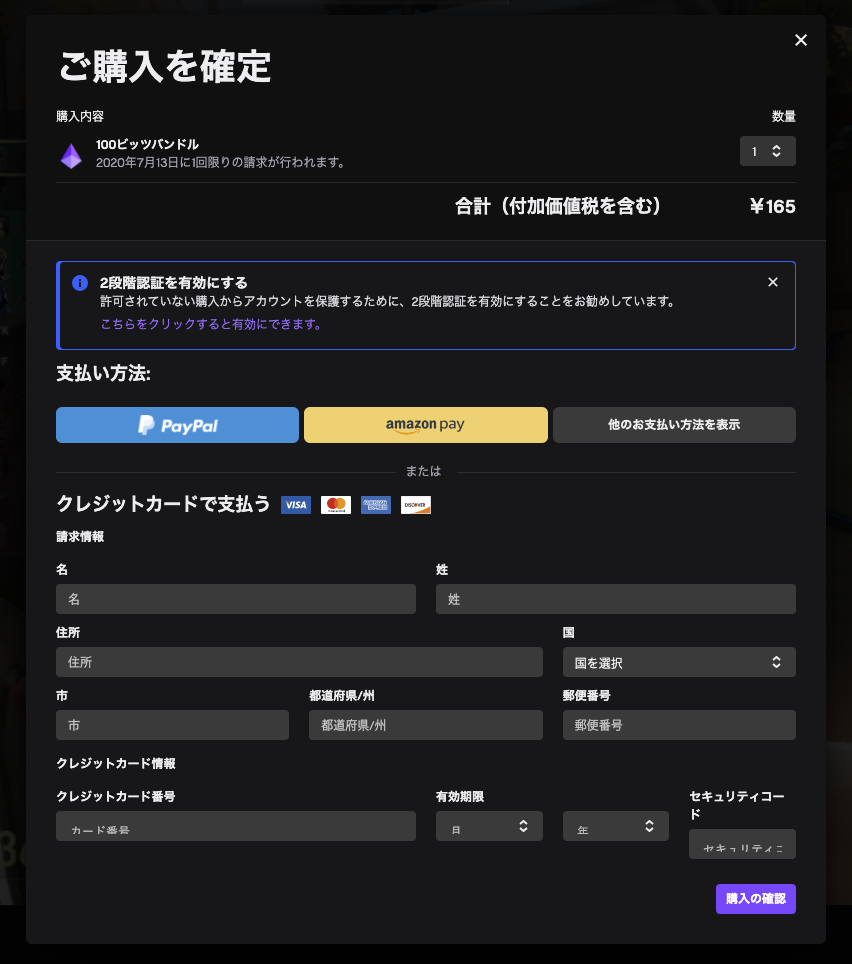Image resolution: width=852 pixels, height=964 pixels.
Task: Open the 国を選択 country dropdown
Action: point(679,661)
